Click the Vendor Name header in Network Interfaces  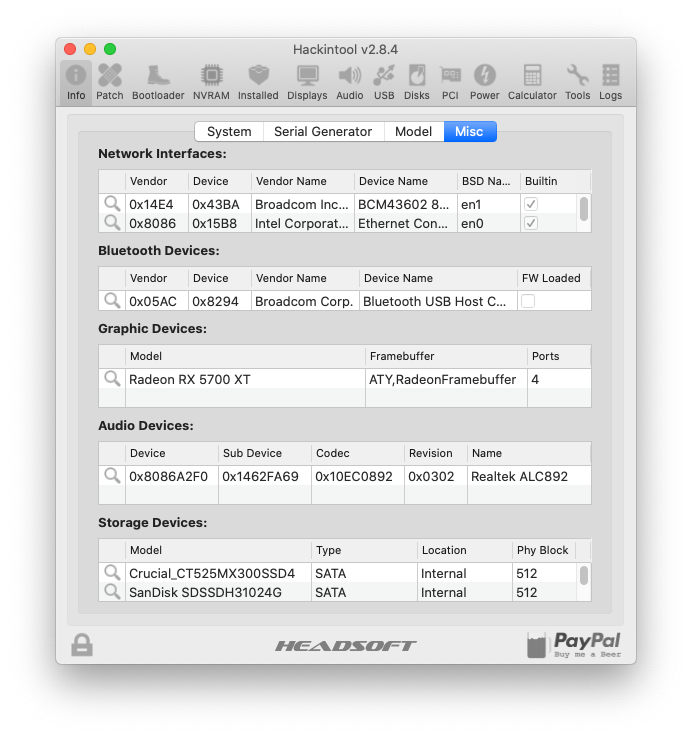coord(303,181)
